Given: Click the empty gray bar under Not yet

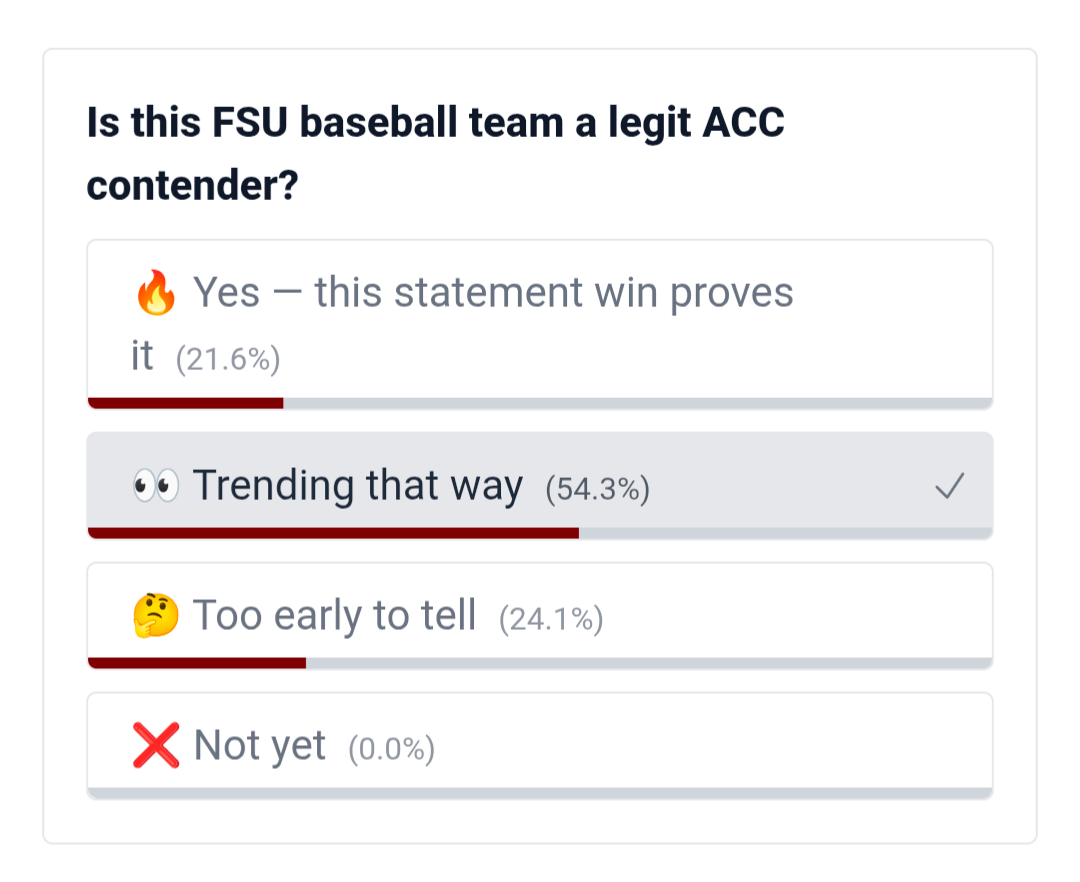Looking at the screenshot, I should point(540,793).
